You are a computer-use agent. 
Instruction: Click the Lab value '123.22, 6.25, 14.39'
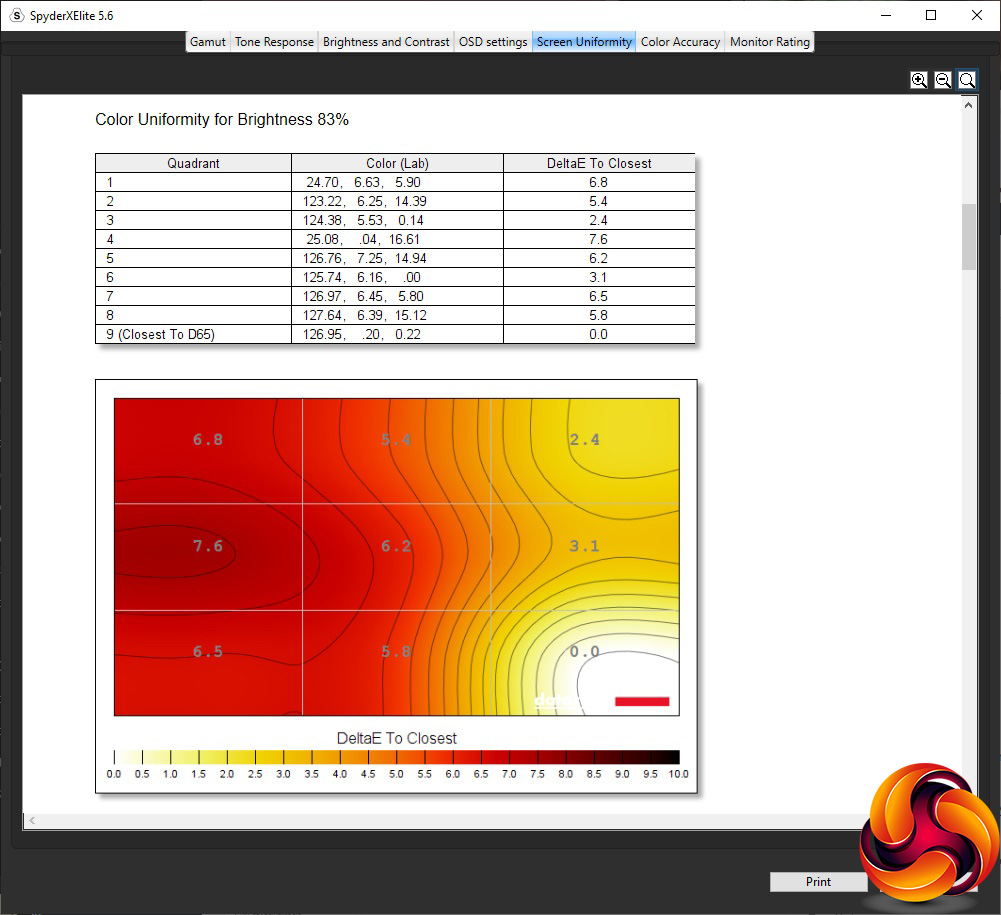click(365, 202)
